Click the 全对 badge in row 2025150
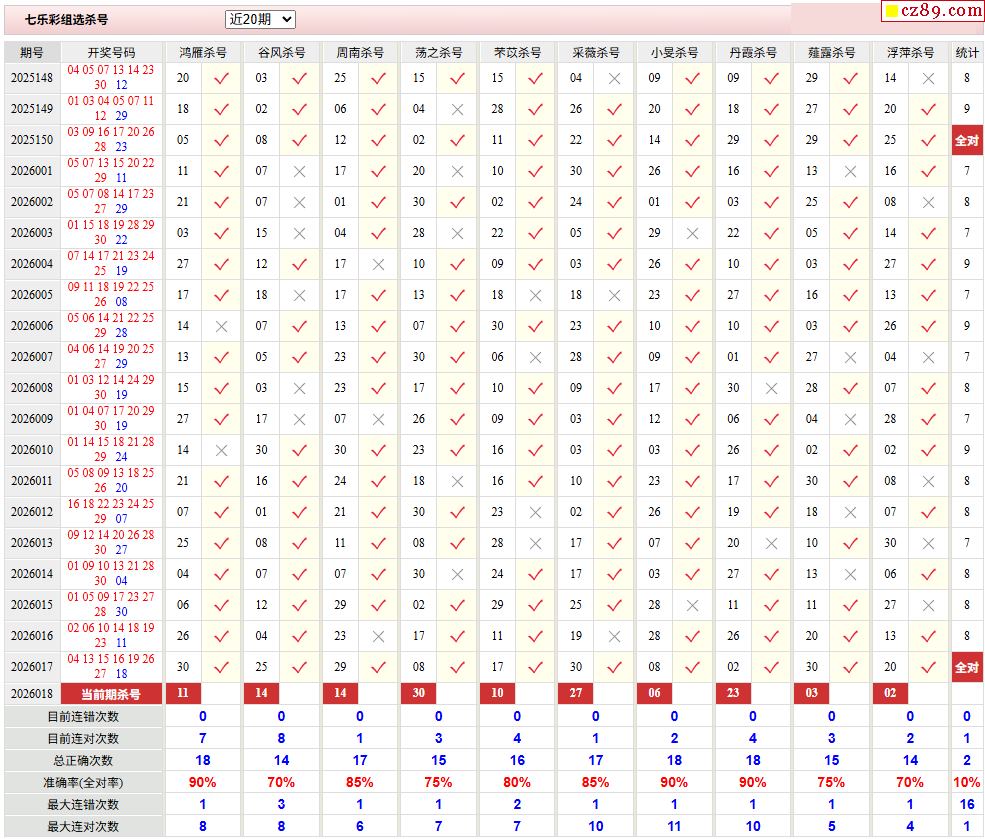 click(966, 140)
